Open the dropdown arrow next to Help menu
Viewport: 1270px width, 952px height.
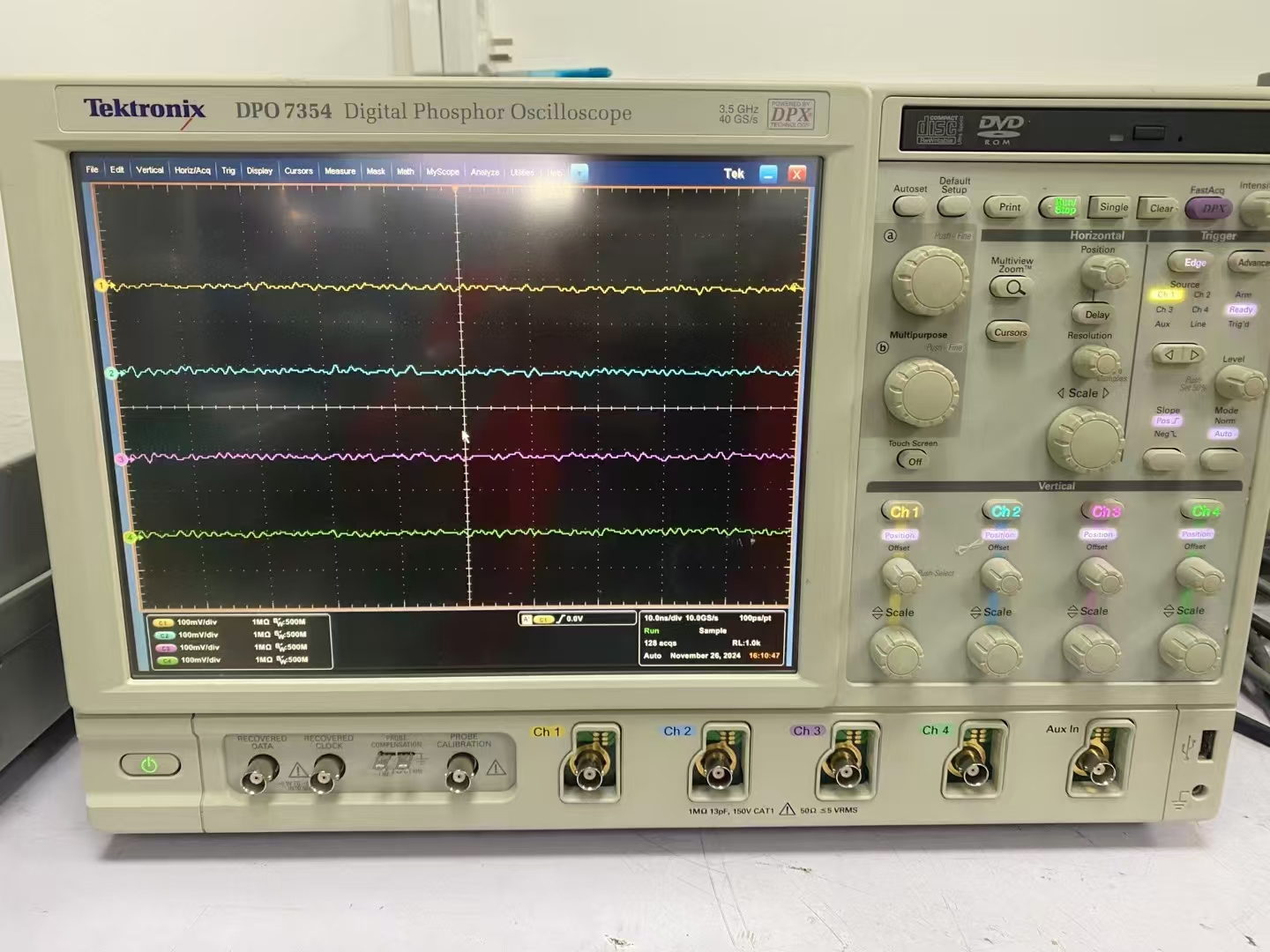[579, 174]
